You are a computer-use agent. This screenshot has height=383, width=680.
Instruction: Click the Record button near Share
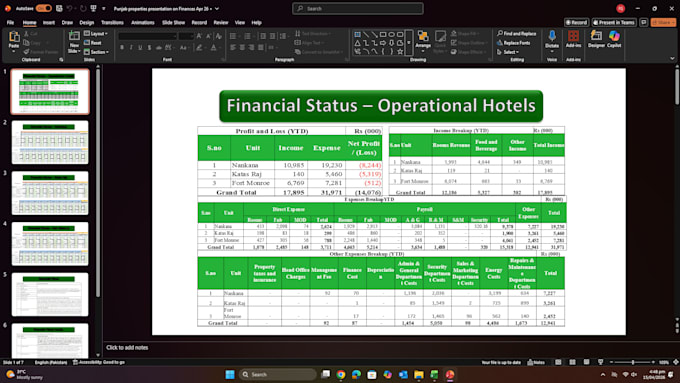(x=576, y=22)
